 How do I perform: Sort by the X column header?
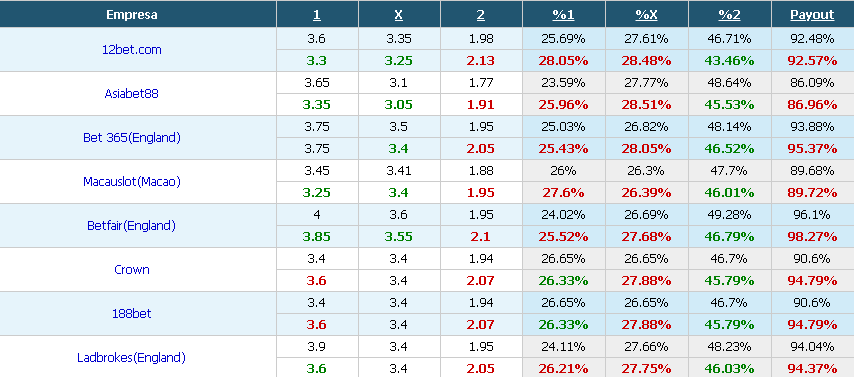[399, 15]
